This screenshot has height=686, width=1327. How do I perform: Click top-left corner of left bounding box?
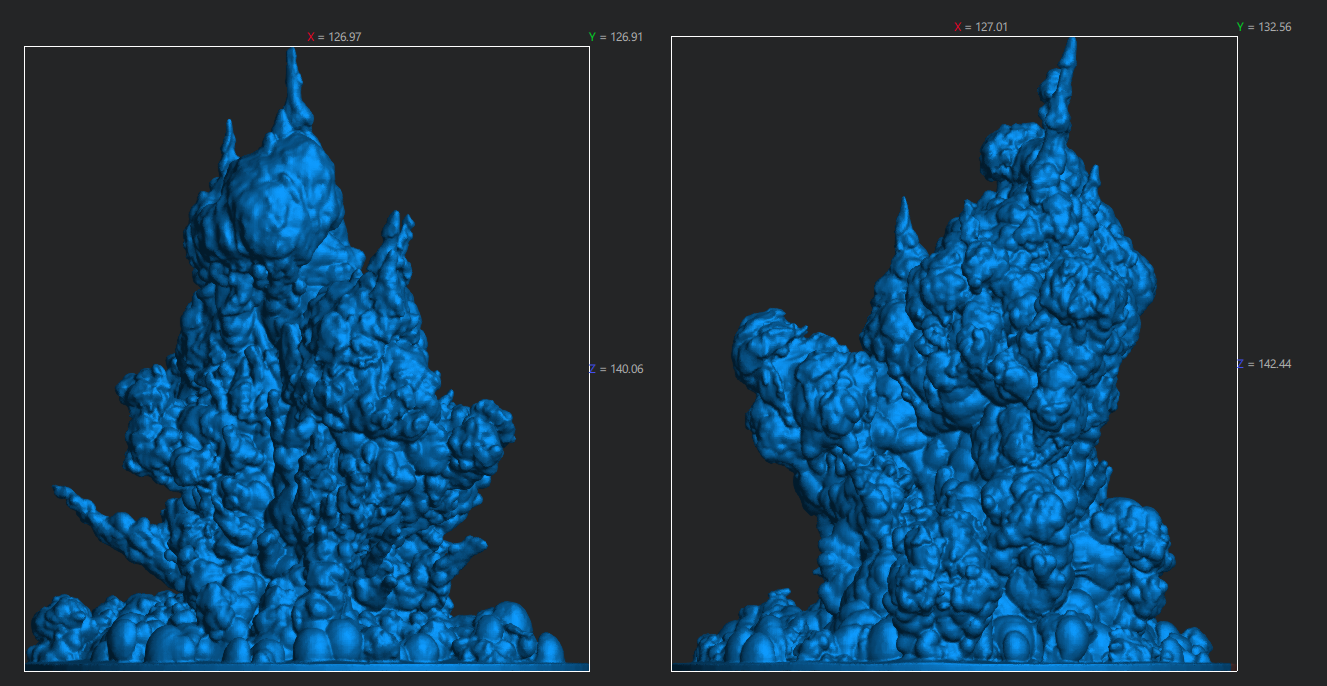tap(25, 47)
